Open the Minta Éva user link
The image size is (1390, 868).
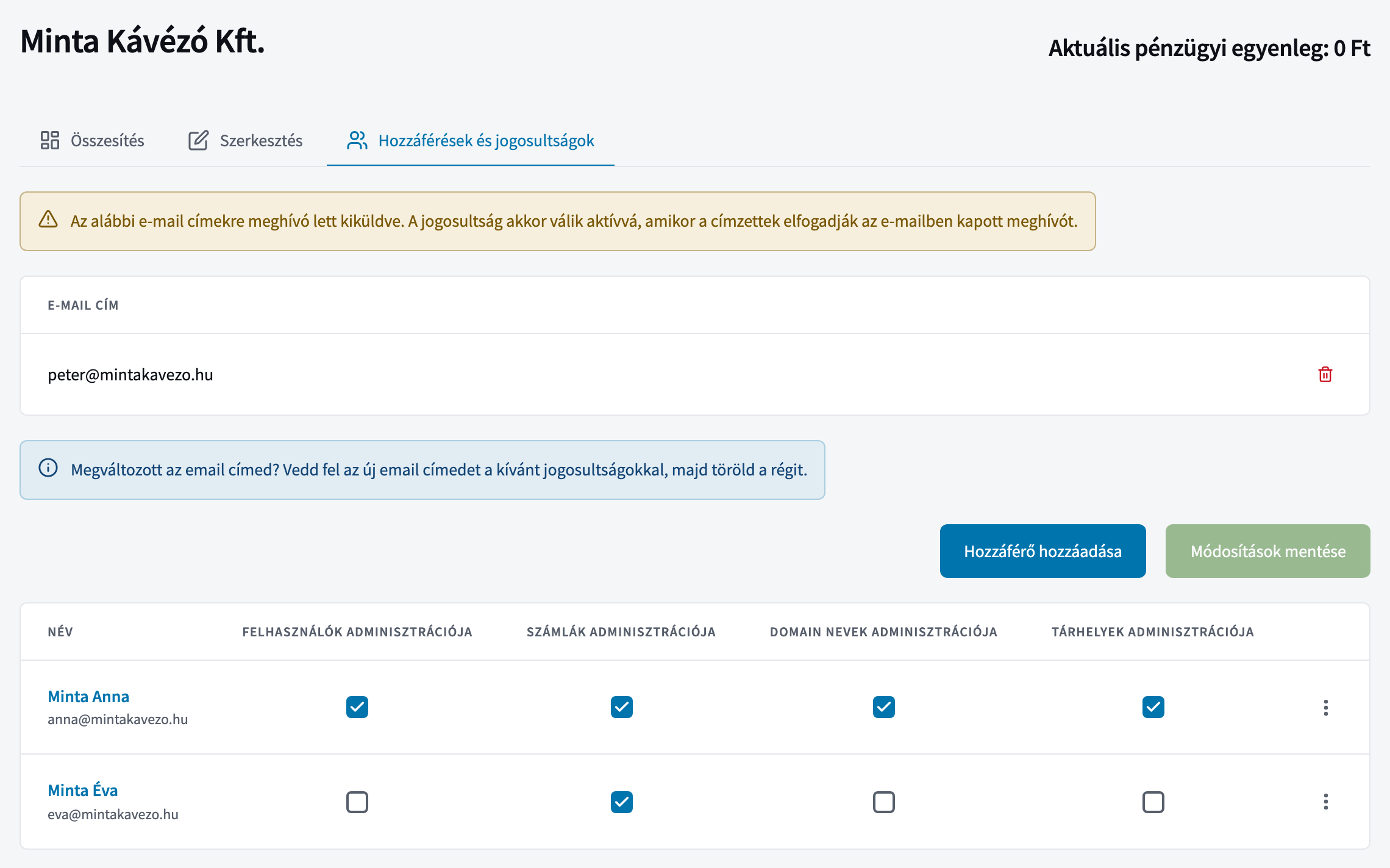pos(83,790)
